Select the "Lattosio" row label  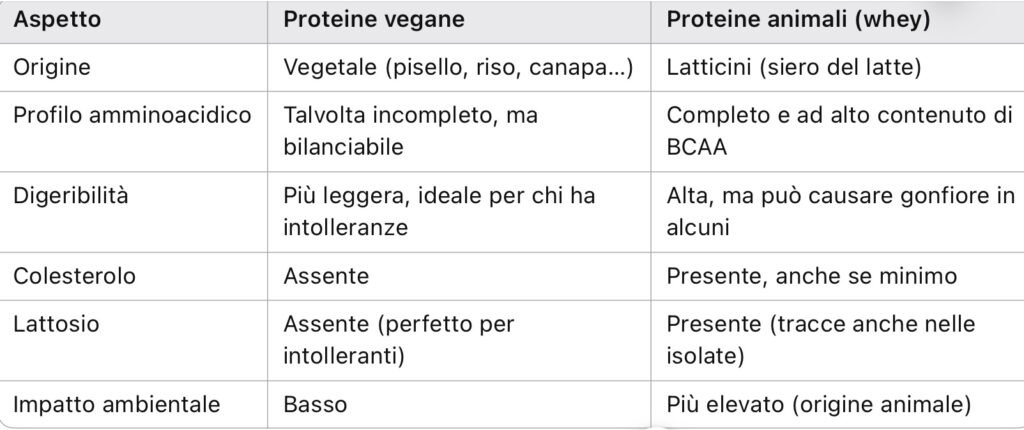point(55,323)
